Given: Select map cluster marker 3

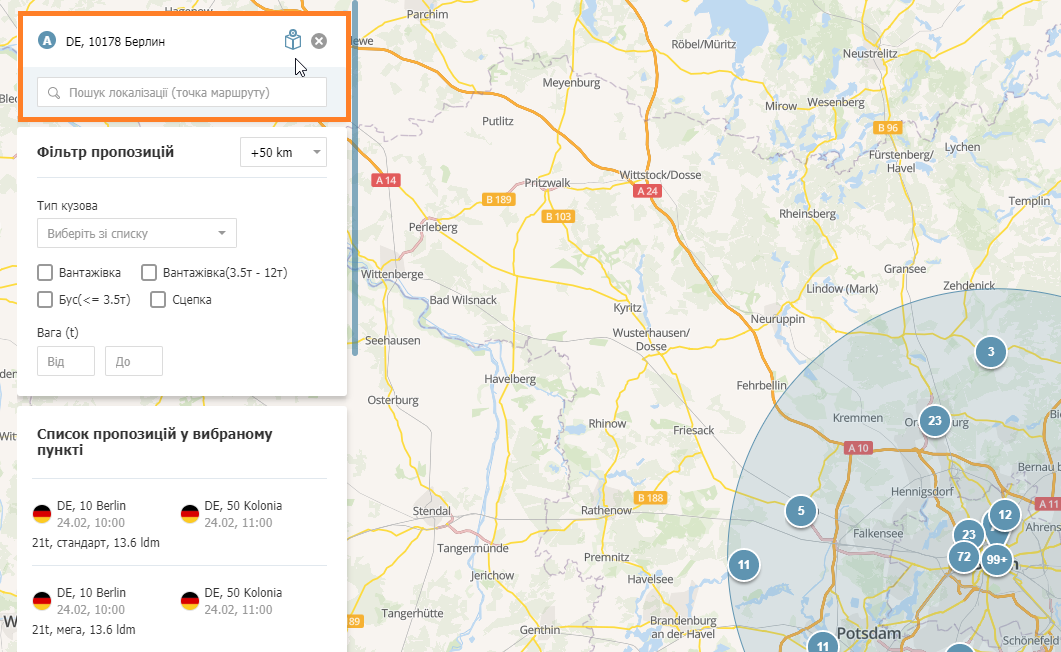Looking at the screenshot, I should [991, 352].
